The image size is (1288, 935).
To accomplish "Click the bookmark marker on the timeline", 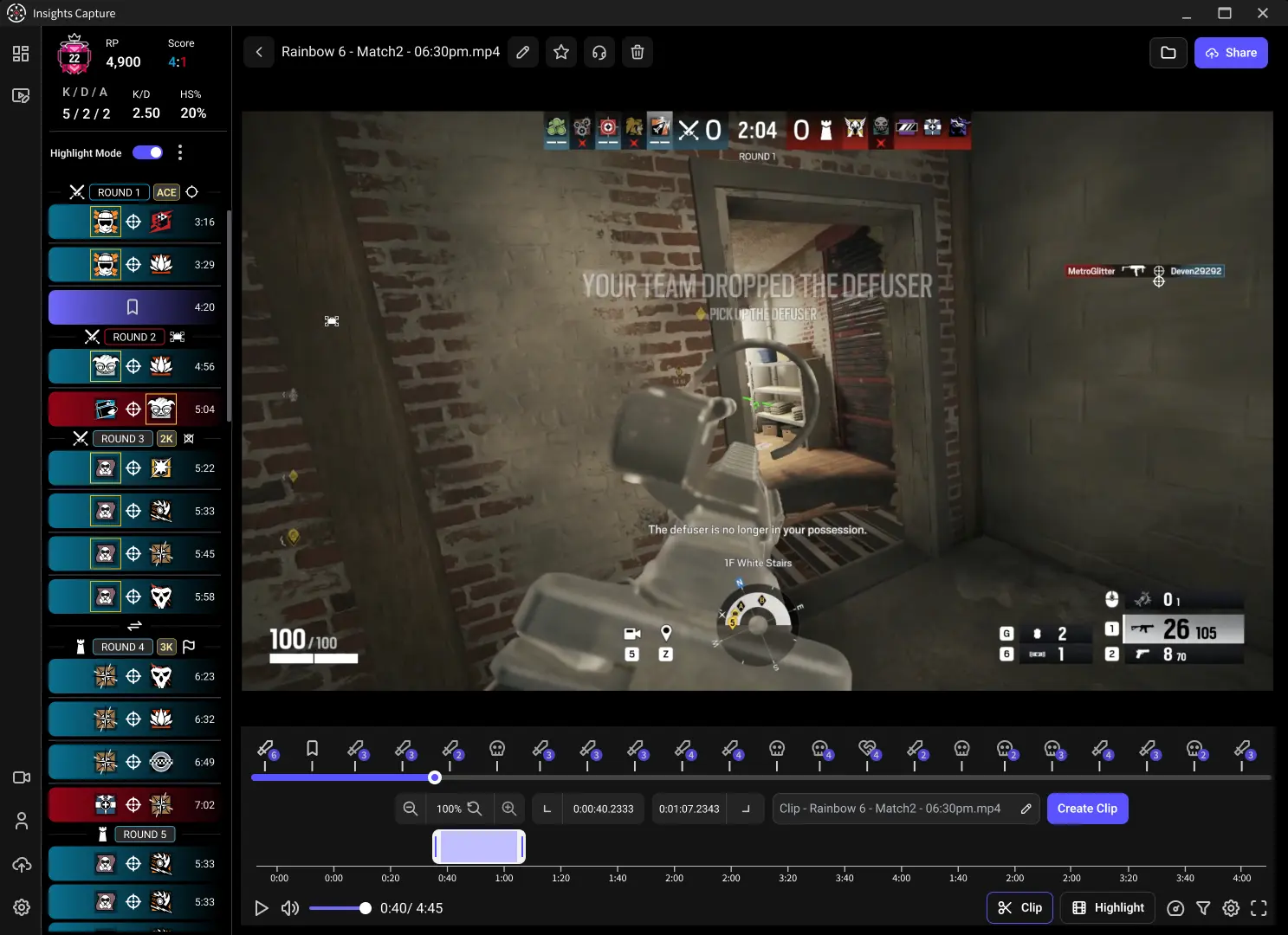I will (x=313, y=748).
